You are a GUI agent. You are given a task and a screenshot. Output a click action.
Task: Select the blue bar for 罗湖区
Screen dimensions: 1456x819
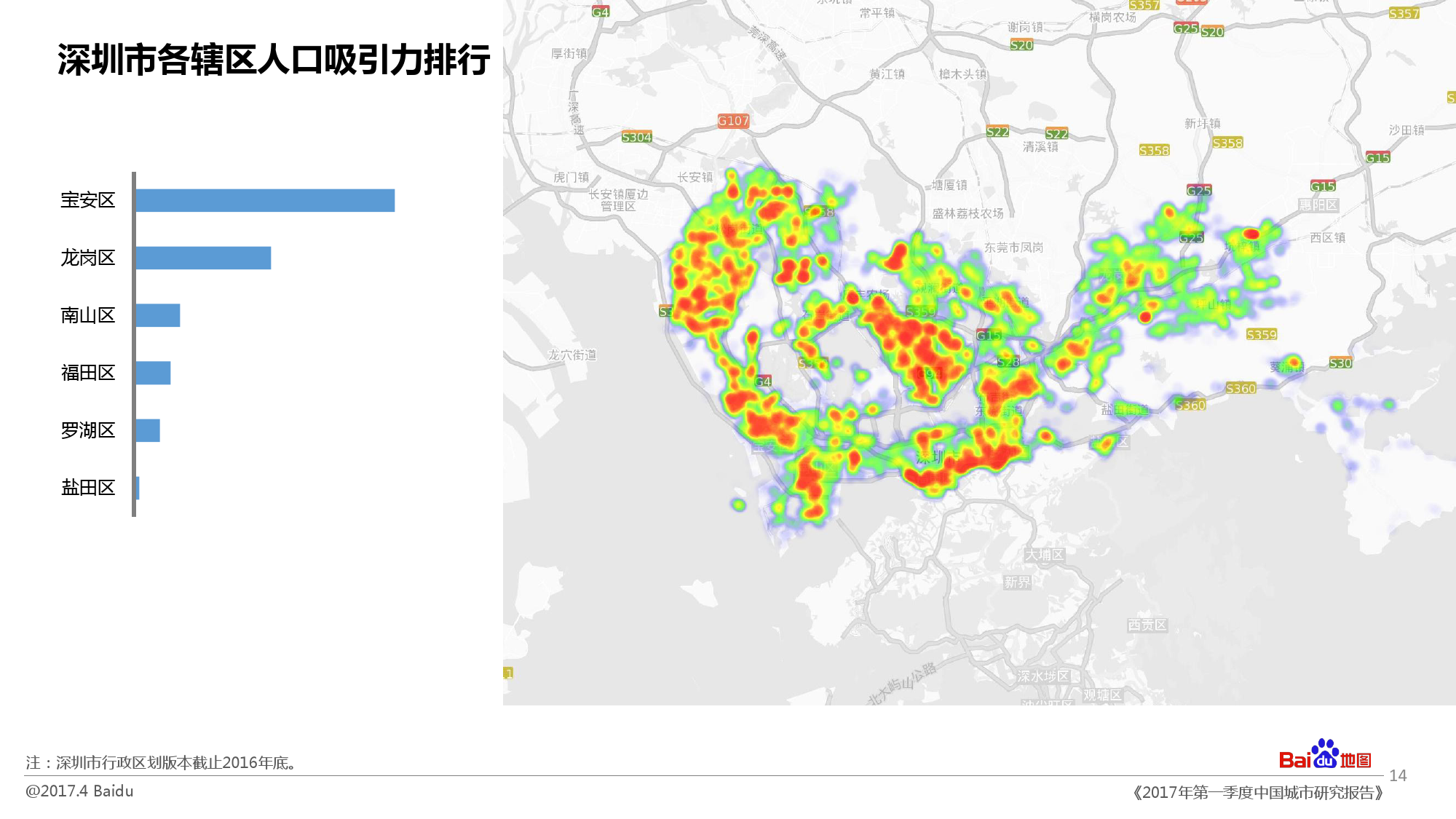pos(148,430)
